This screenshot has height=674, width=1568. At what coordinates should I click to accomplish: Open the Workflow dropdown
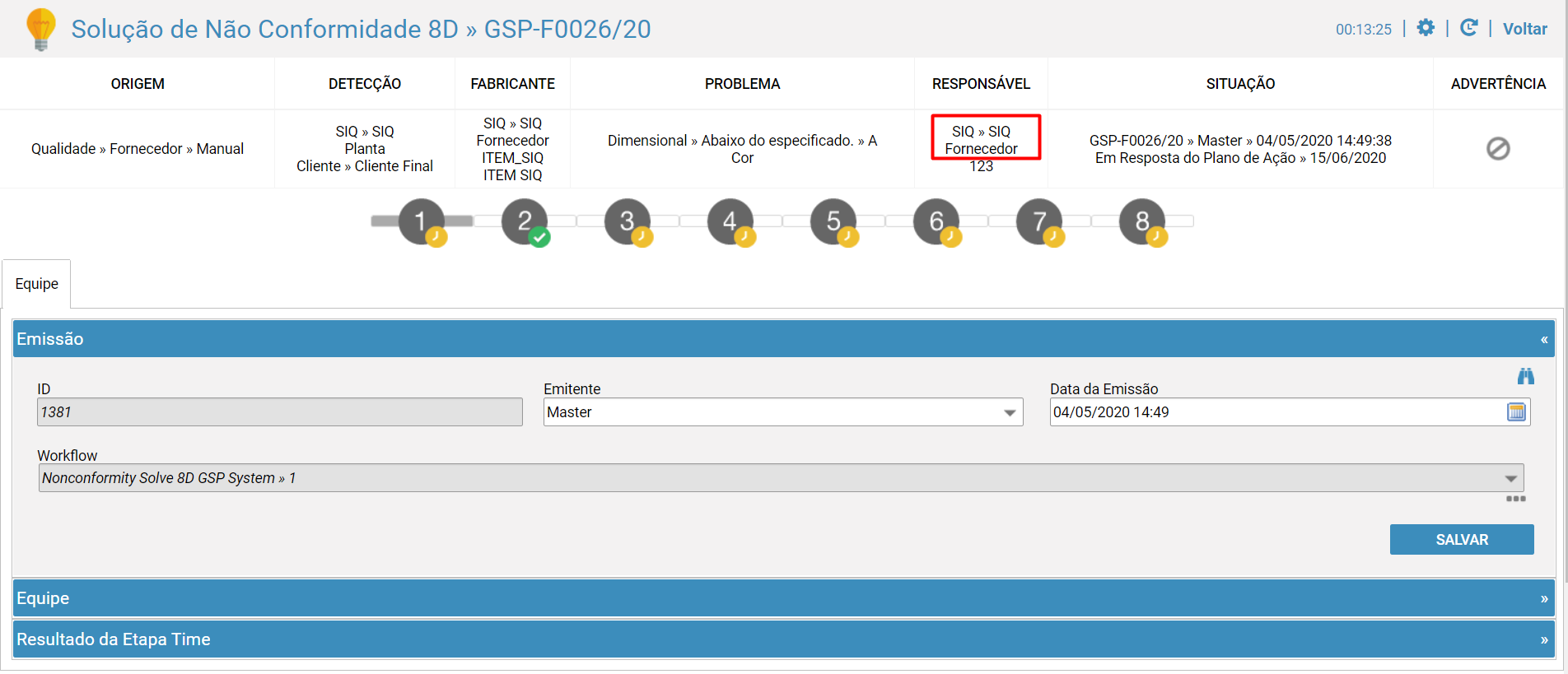coord(781,478)
